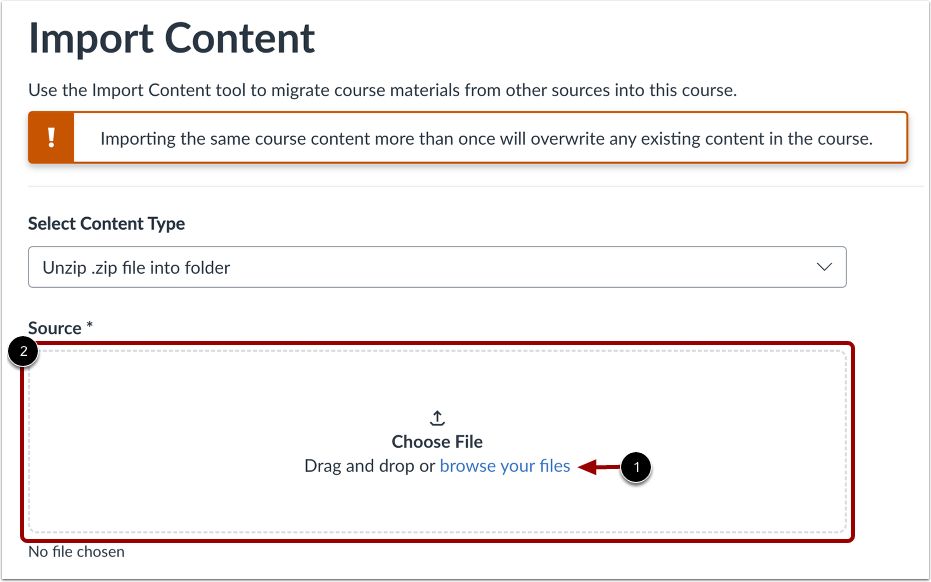
Task: Click the upload arrow icon above Choose File
Action: coord(437,416)
